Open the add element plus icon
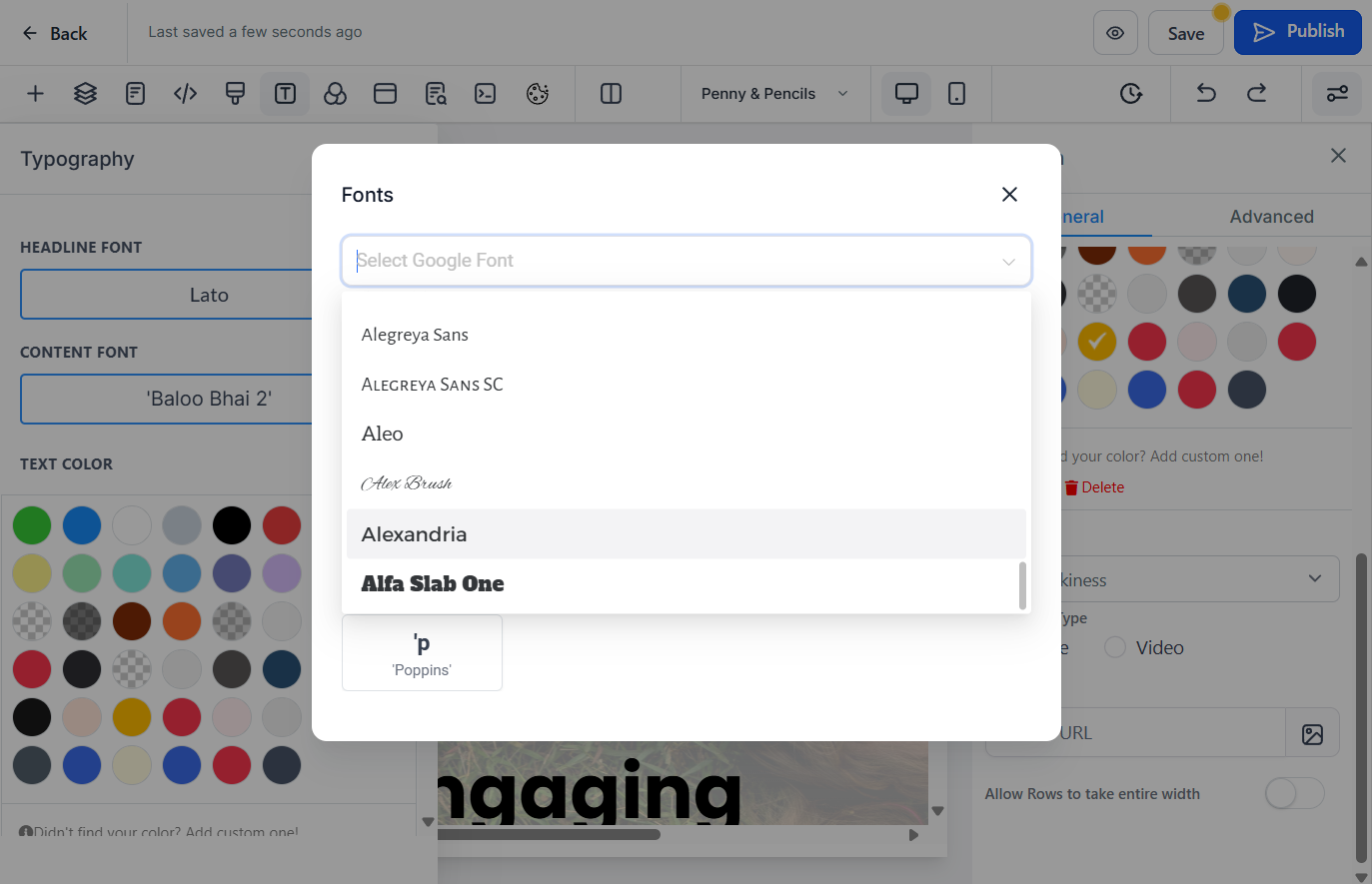Screen dimensions: 1372x884 35,94
